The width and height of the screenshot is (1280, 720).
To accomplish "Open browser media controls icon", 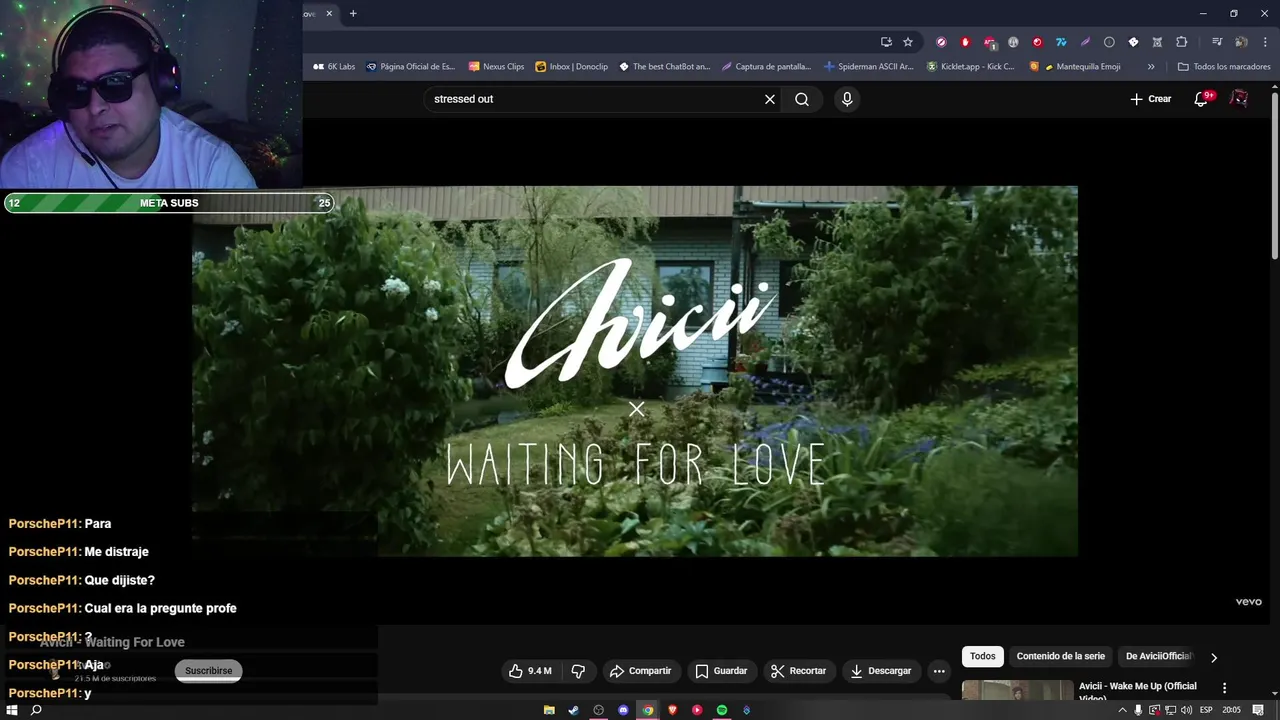I will coord(1217,42).
